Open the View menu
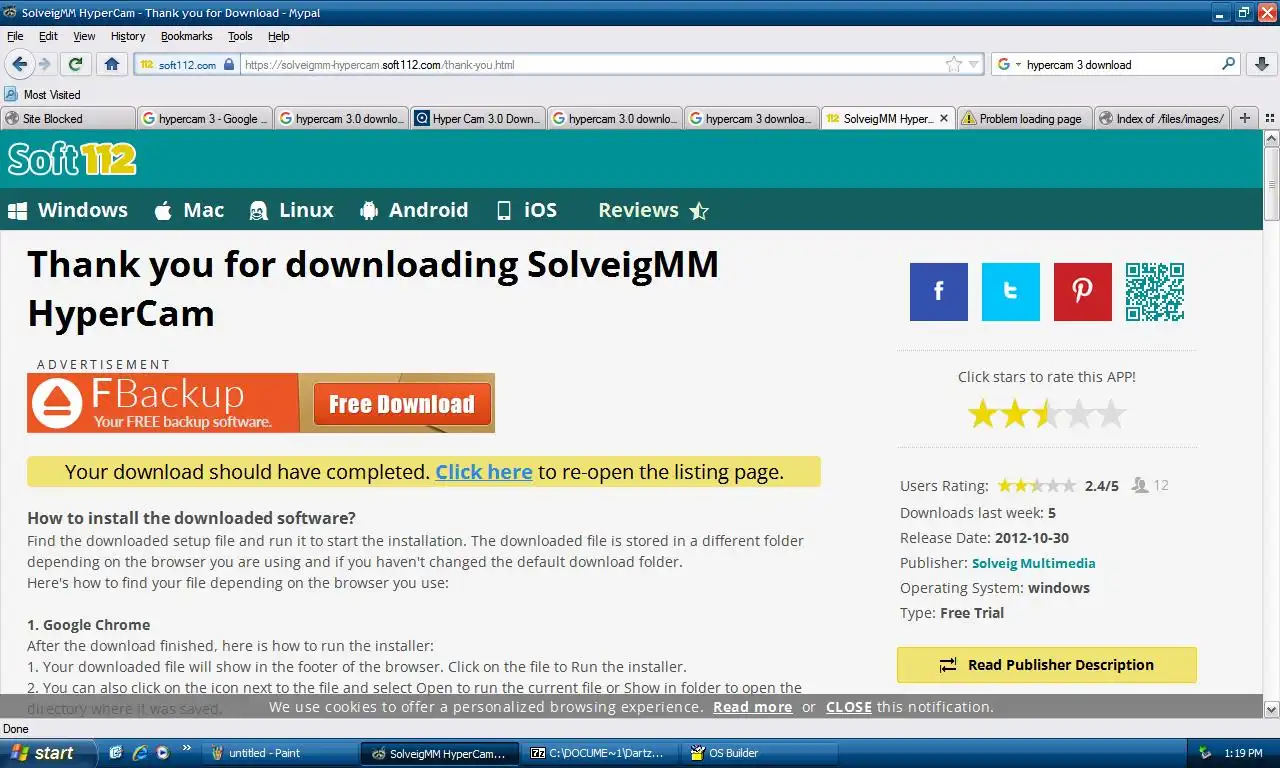 84,36
